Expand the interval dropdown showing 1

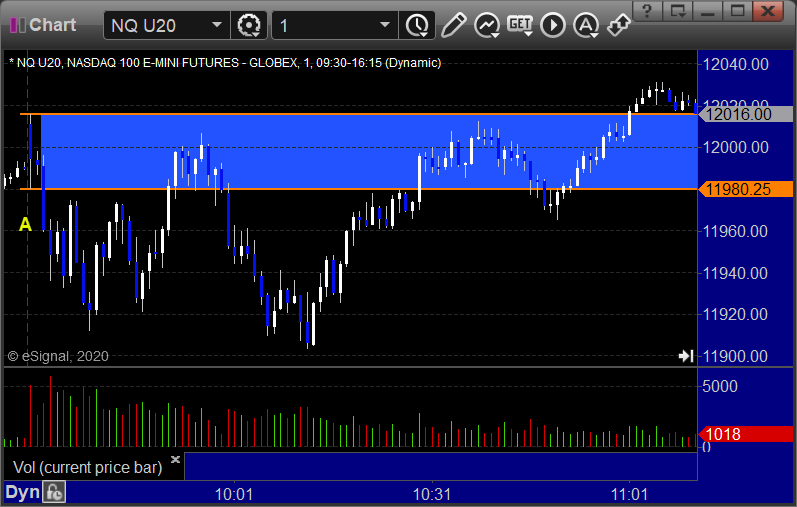[334, 25]
